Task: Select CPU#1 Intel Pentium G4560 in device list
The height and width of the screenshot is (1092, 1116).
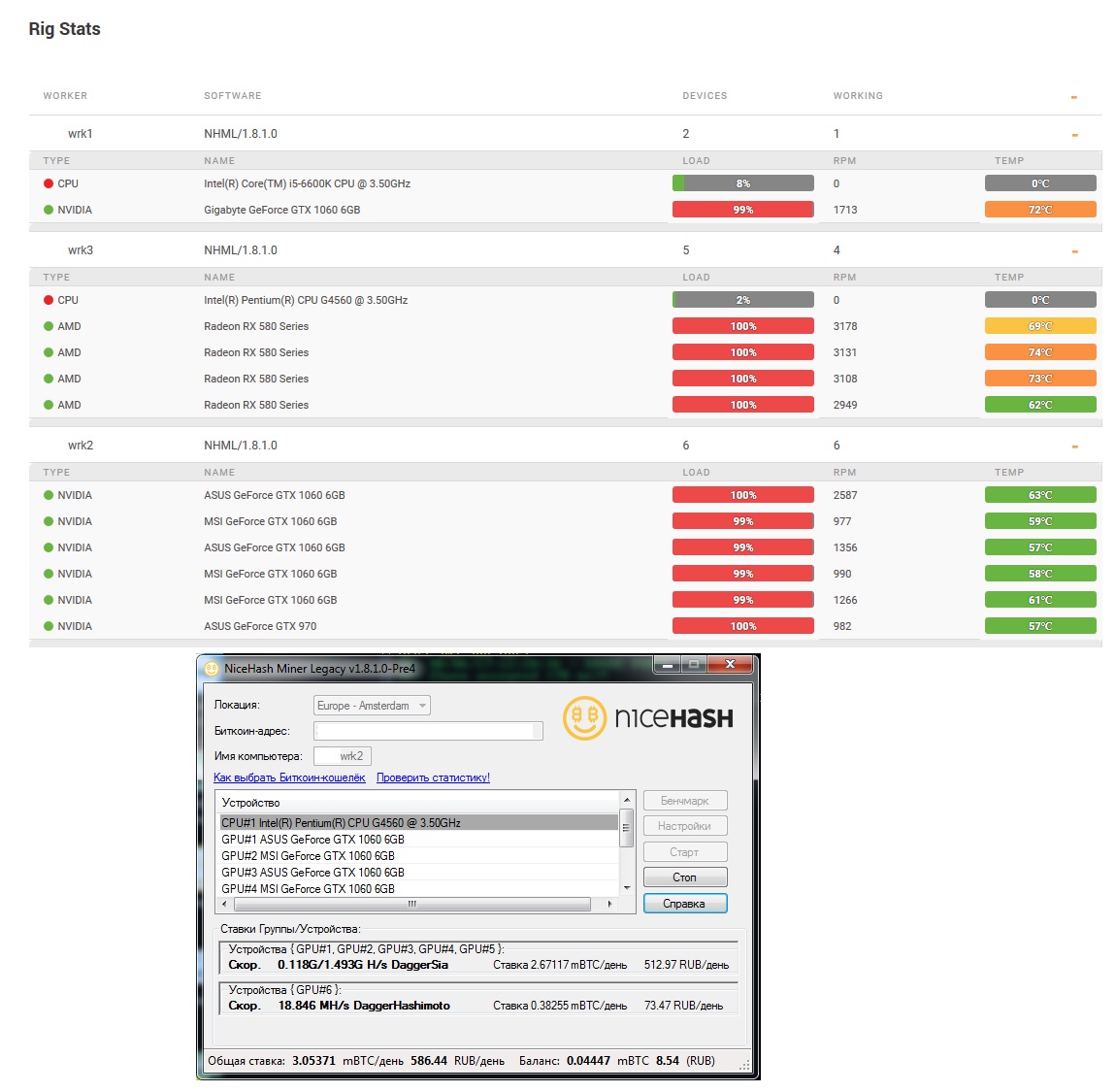Action: pos(418,822)
